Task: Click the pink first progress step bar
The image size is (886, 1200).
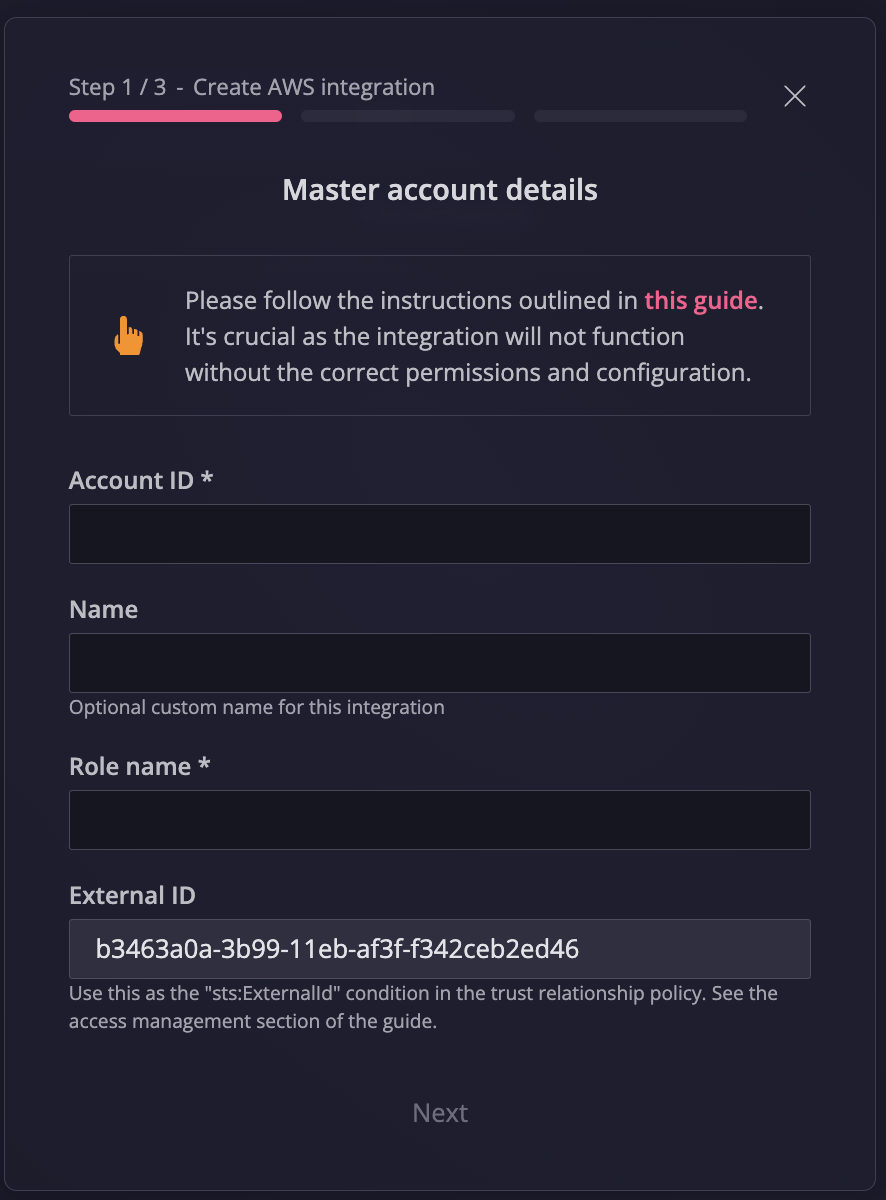Action: pyautogui.click(x=175, y=116)
